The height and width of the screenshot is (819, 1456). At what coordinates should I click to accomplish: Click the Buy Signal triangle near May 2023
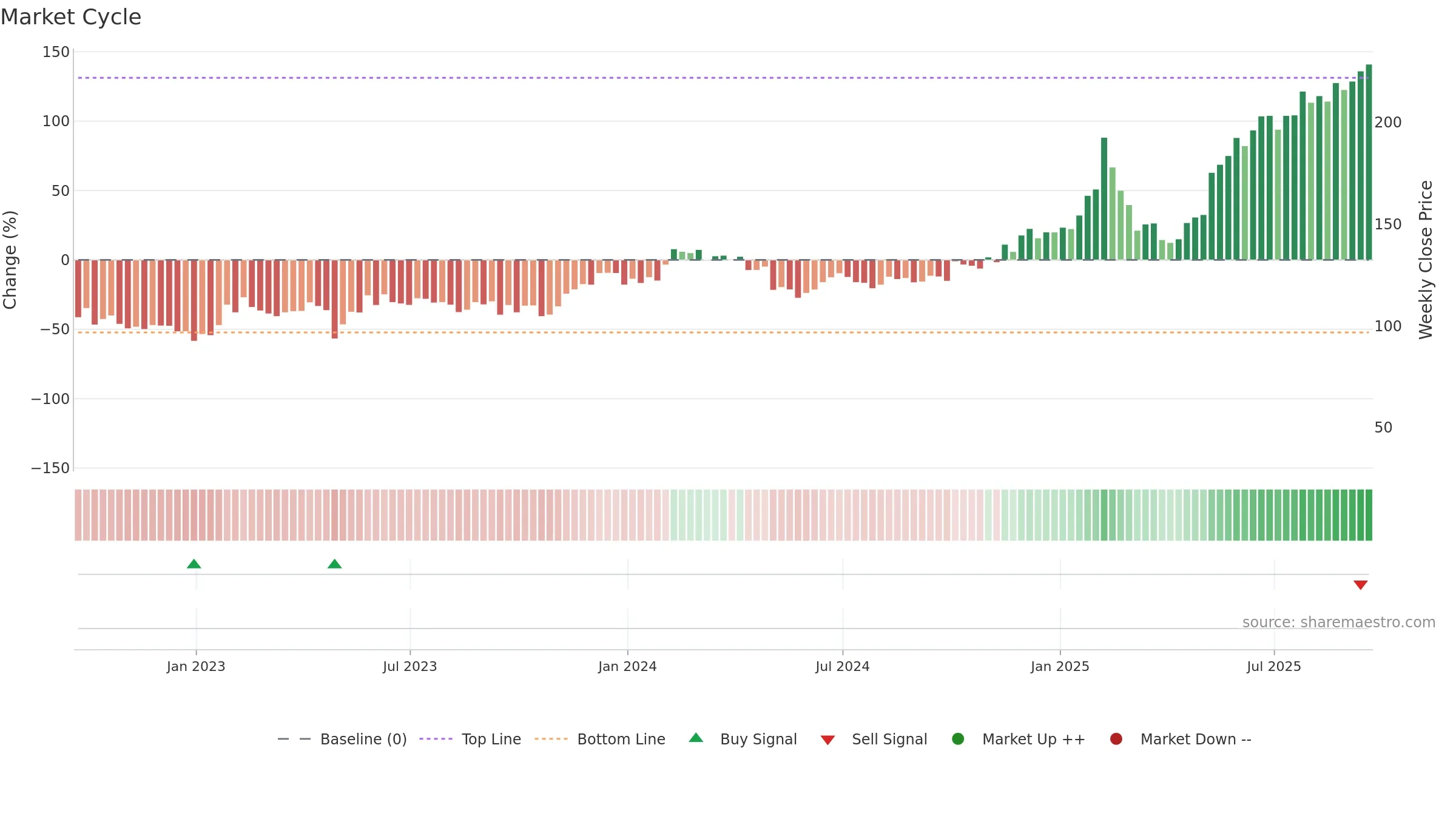point(334,564)
